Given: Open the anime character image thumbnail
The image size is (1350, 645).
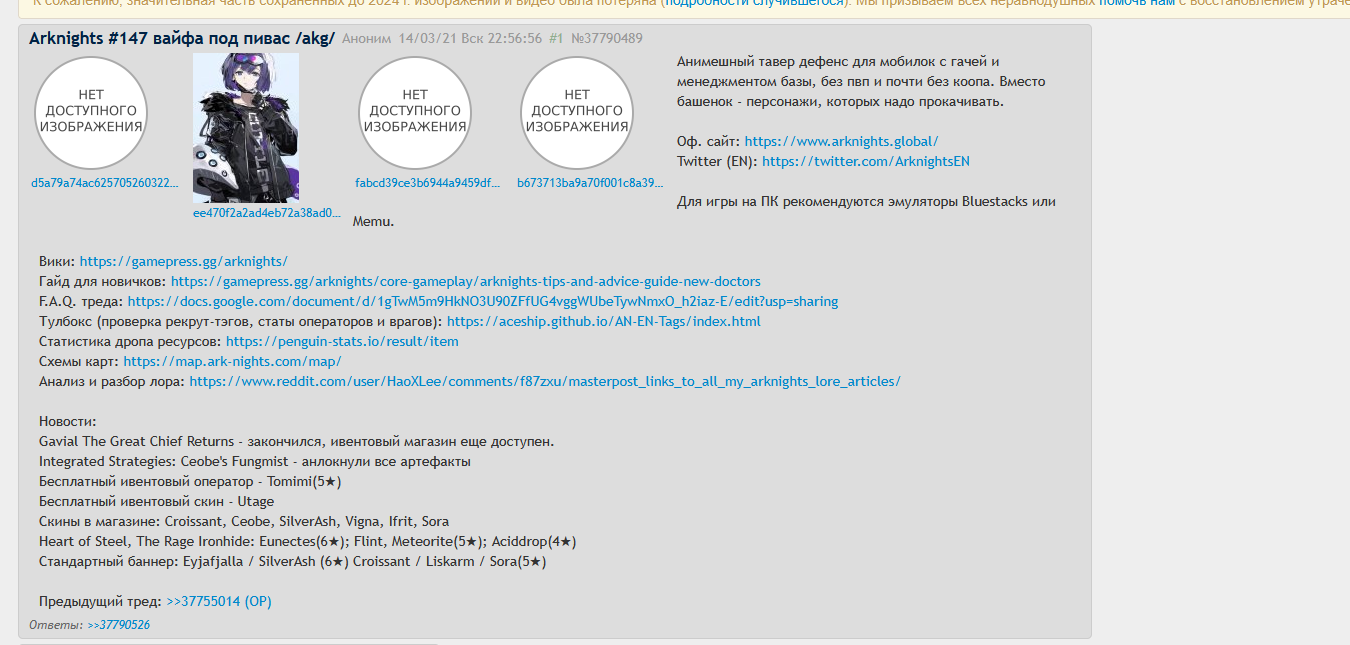Looking at the screenshot, I should point(245,128).
